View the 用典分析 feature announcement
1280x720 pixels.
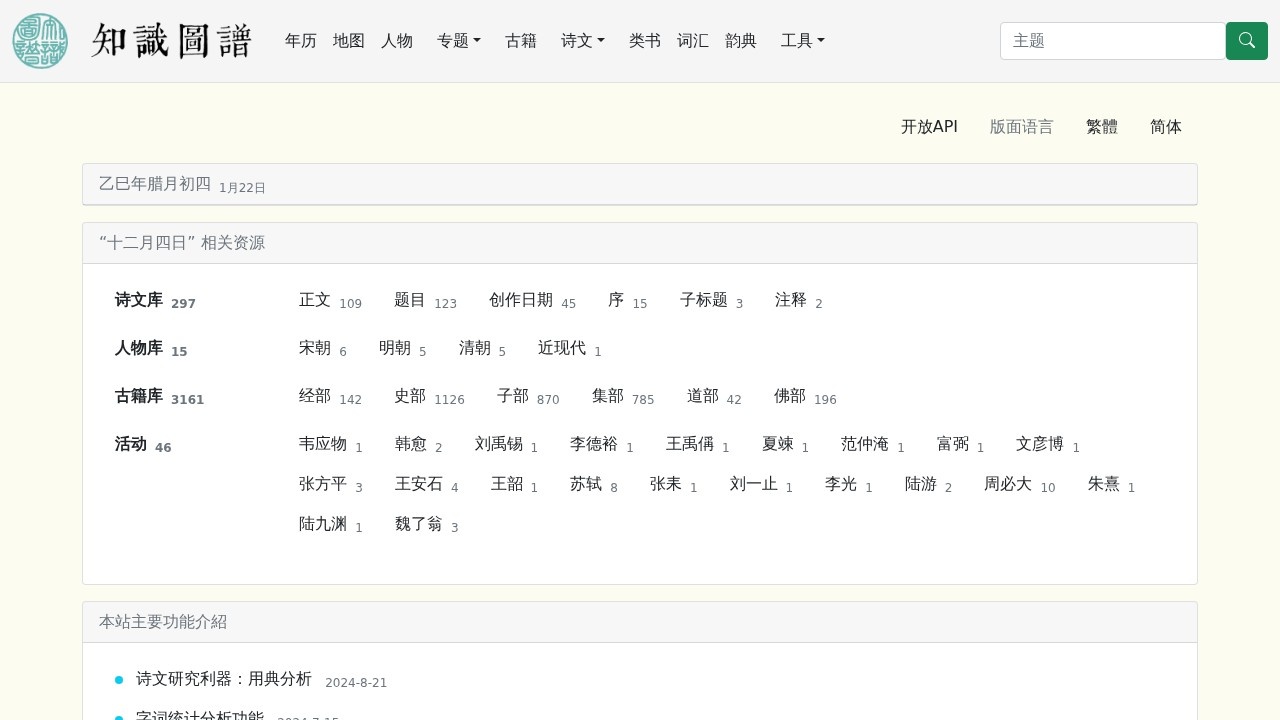(224, 678)
